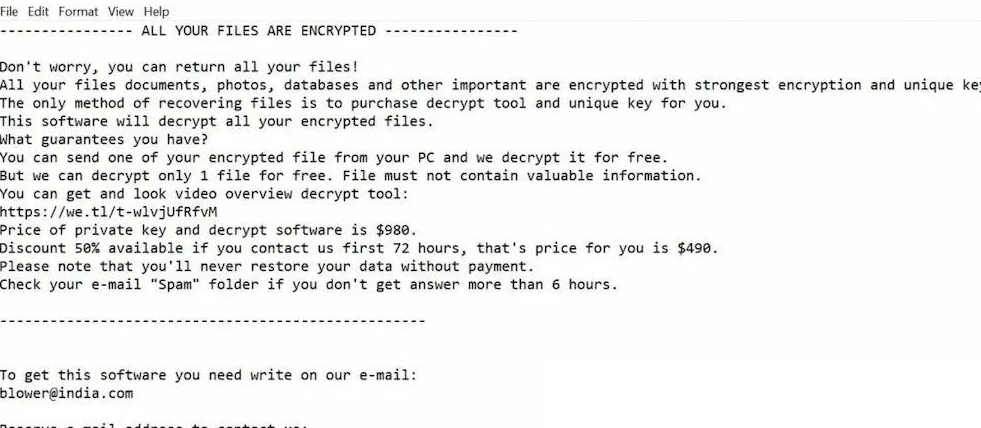Open the View menu
This screenshot has height=428, width=981.
[121, 12]
